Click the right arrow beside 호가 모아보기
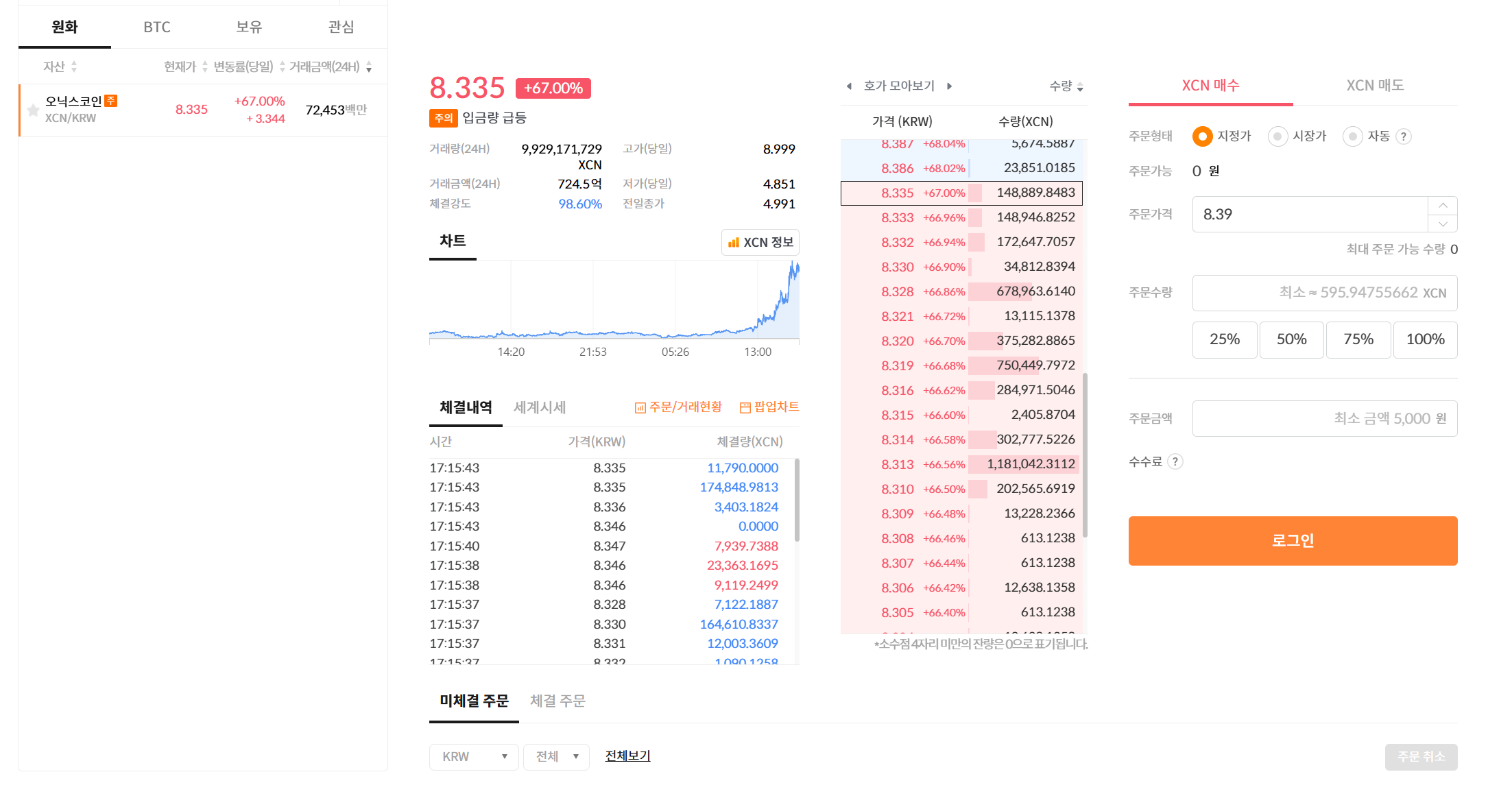Viewport: 1512px width, 796px height. [950, 86]
